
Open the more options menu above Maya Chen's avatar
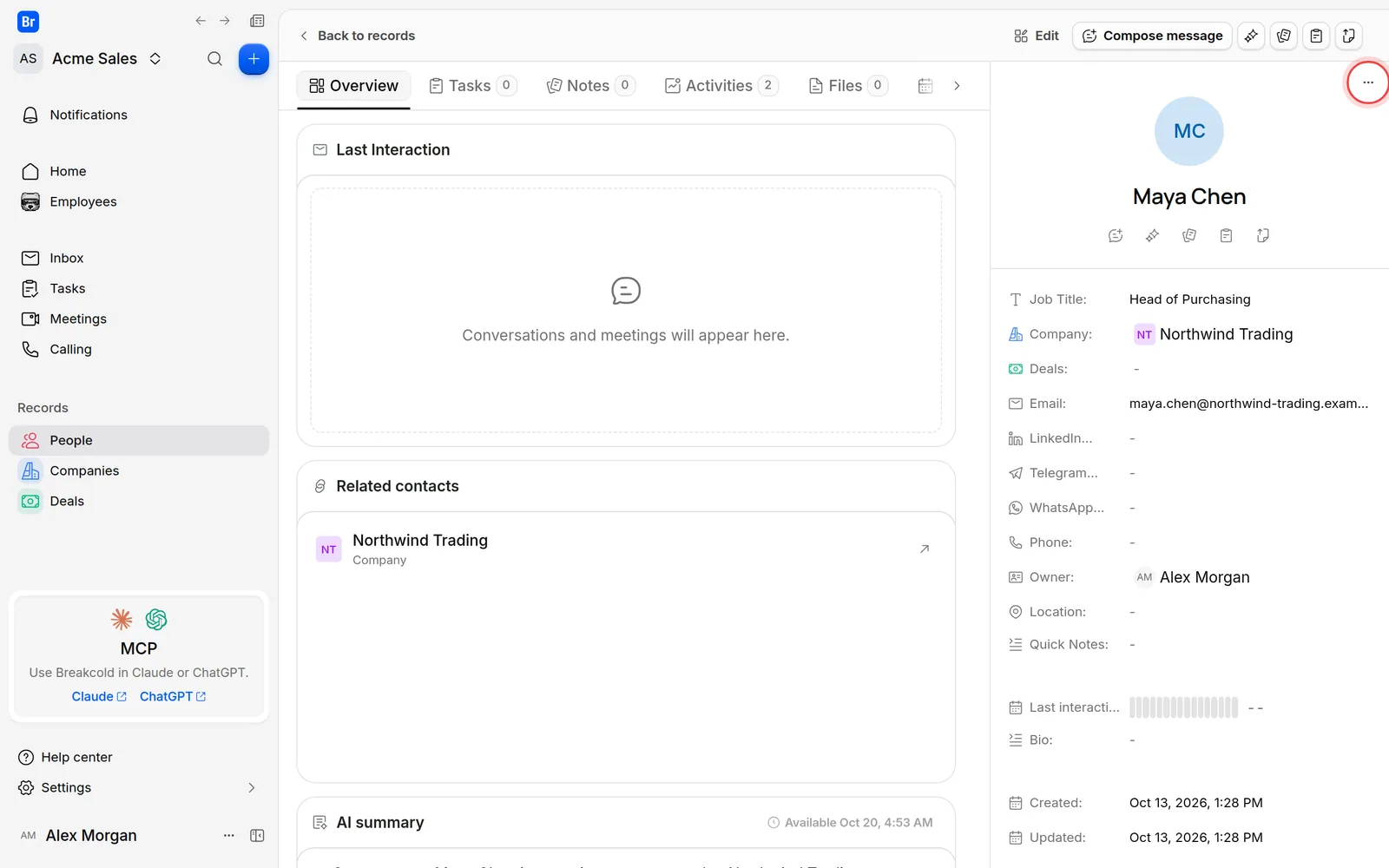(x=1367, y=82)
